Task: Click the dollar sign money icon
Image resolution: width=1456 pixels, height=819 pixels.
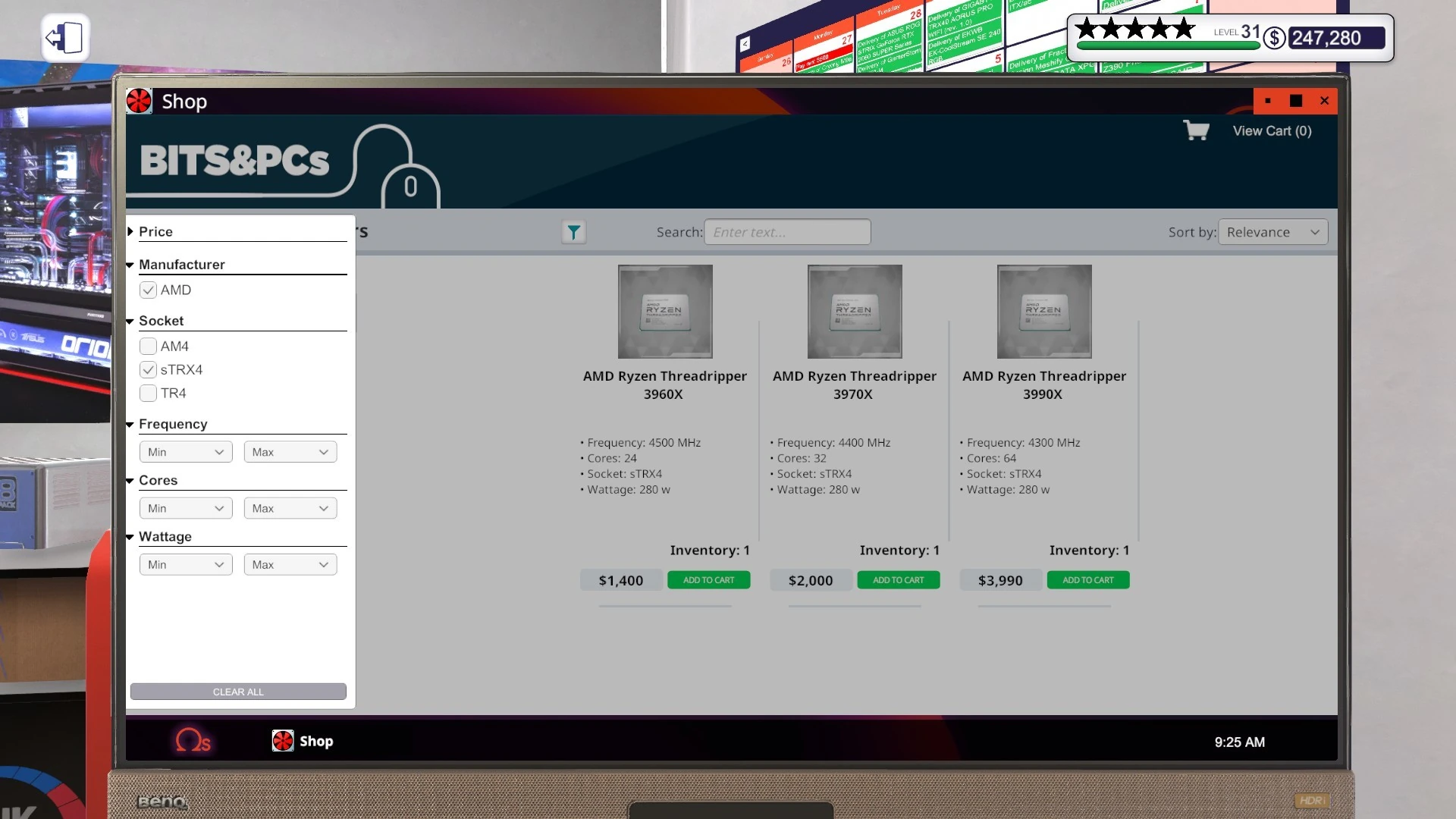Action: click(1275, 38)
